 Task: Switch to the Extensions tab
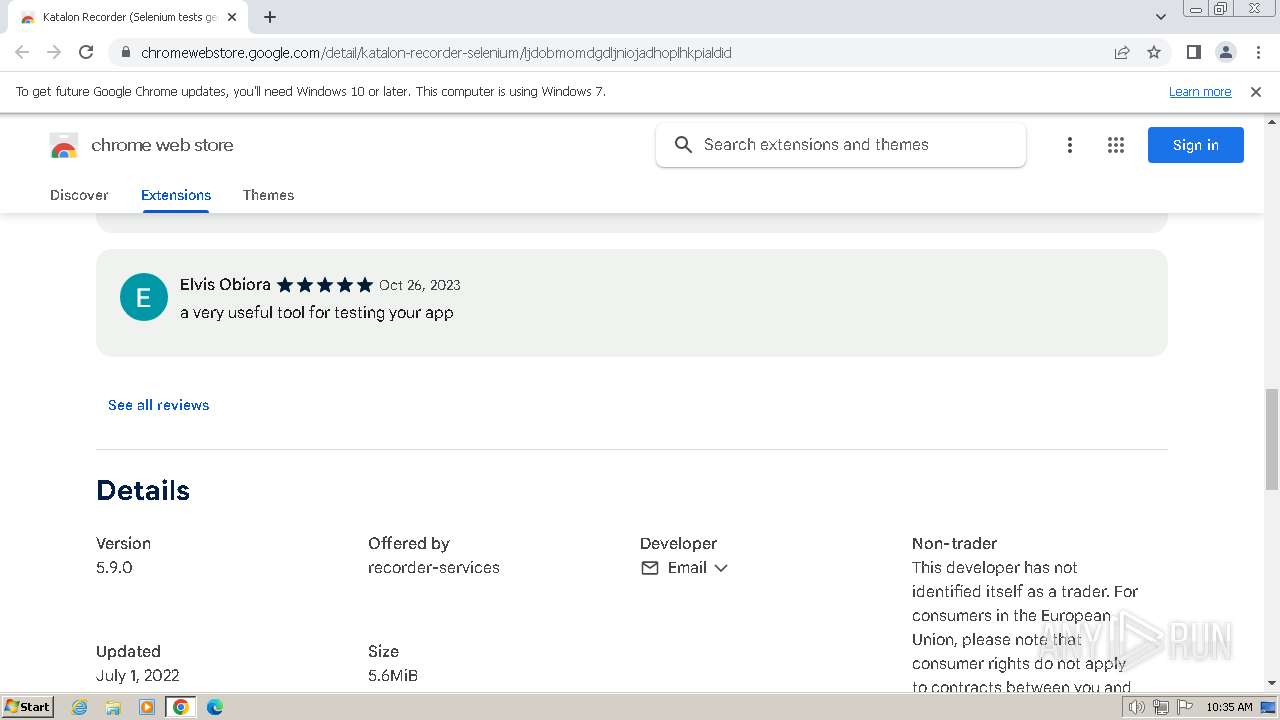[x=176, y=195]
